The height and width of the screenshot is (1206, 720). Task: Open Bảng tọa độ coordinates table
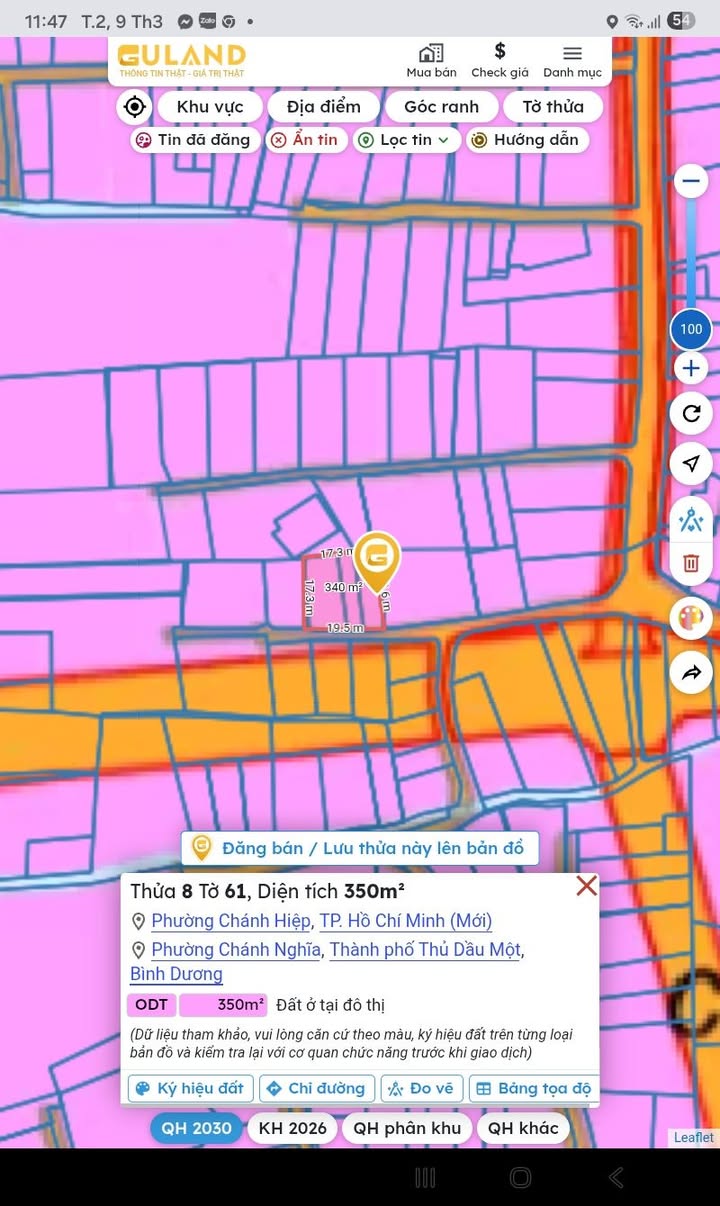pos(534,1088)
